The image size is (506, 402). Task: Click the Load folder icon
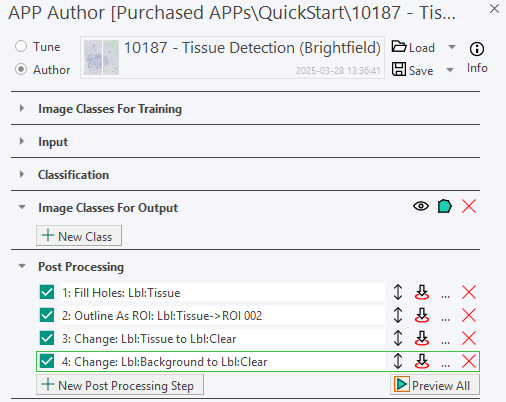(399, 47)
